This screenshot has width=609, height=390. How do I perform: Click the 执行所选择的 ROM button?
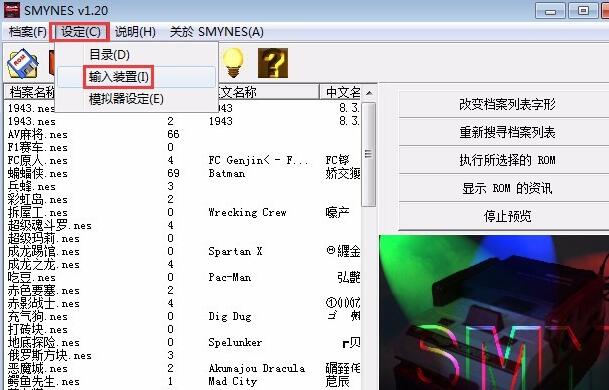(507, 160)
